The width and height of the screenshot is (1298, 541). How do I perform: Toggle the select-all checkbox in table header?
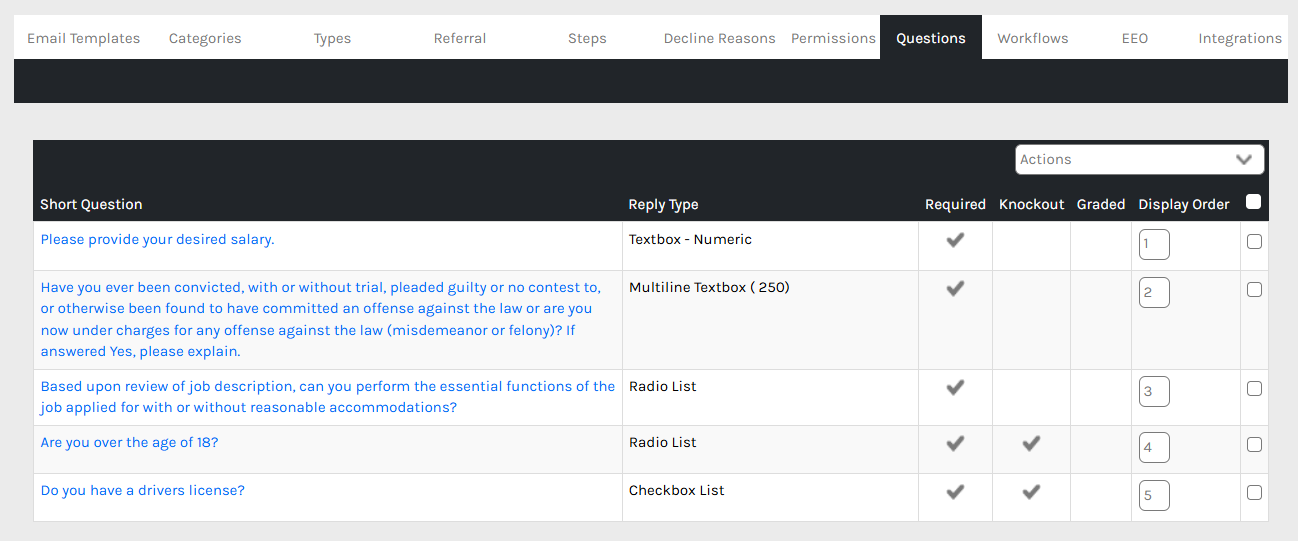1253,202
